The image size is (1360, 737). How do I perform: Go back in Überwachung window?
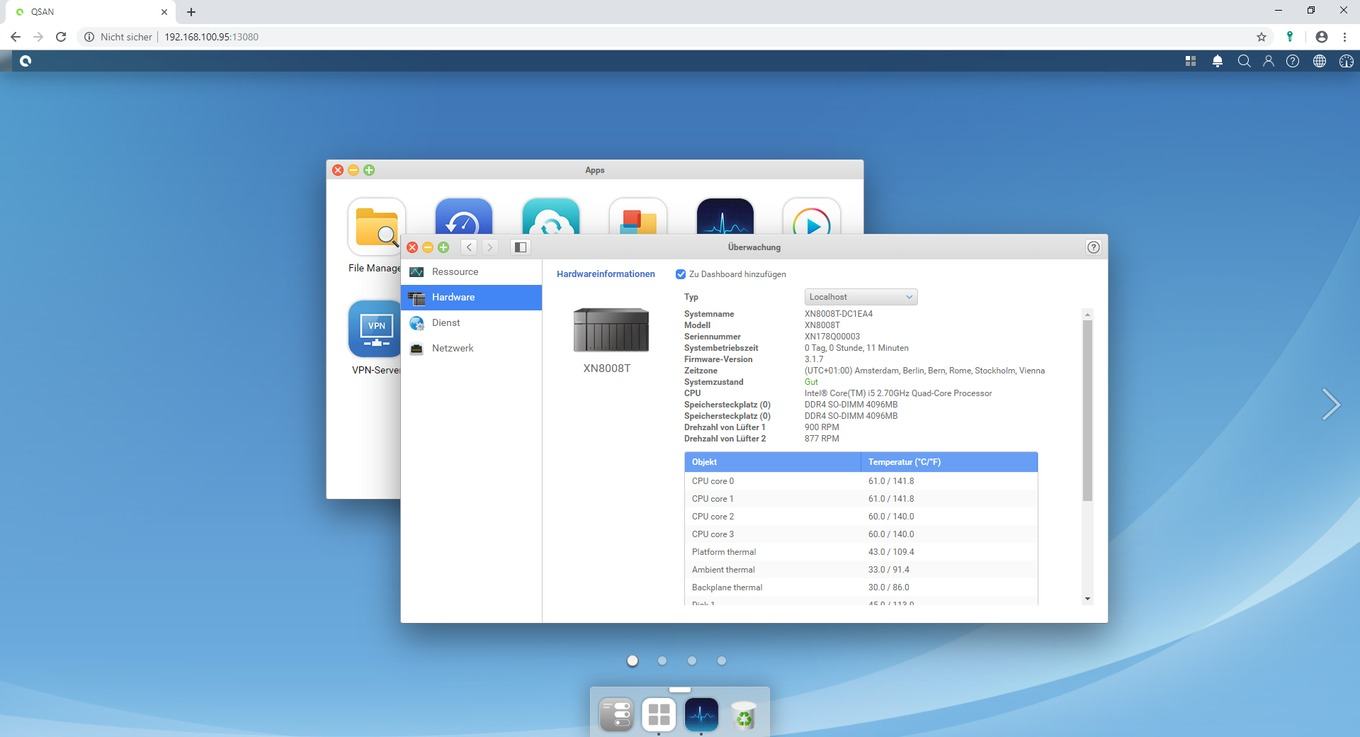click(469, 247)
